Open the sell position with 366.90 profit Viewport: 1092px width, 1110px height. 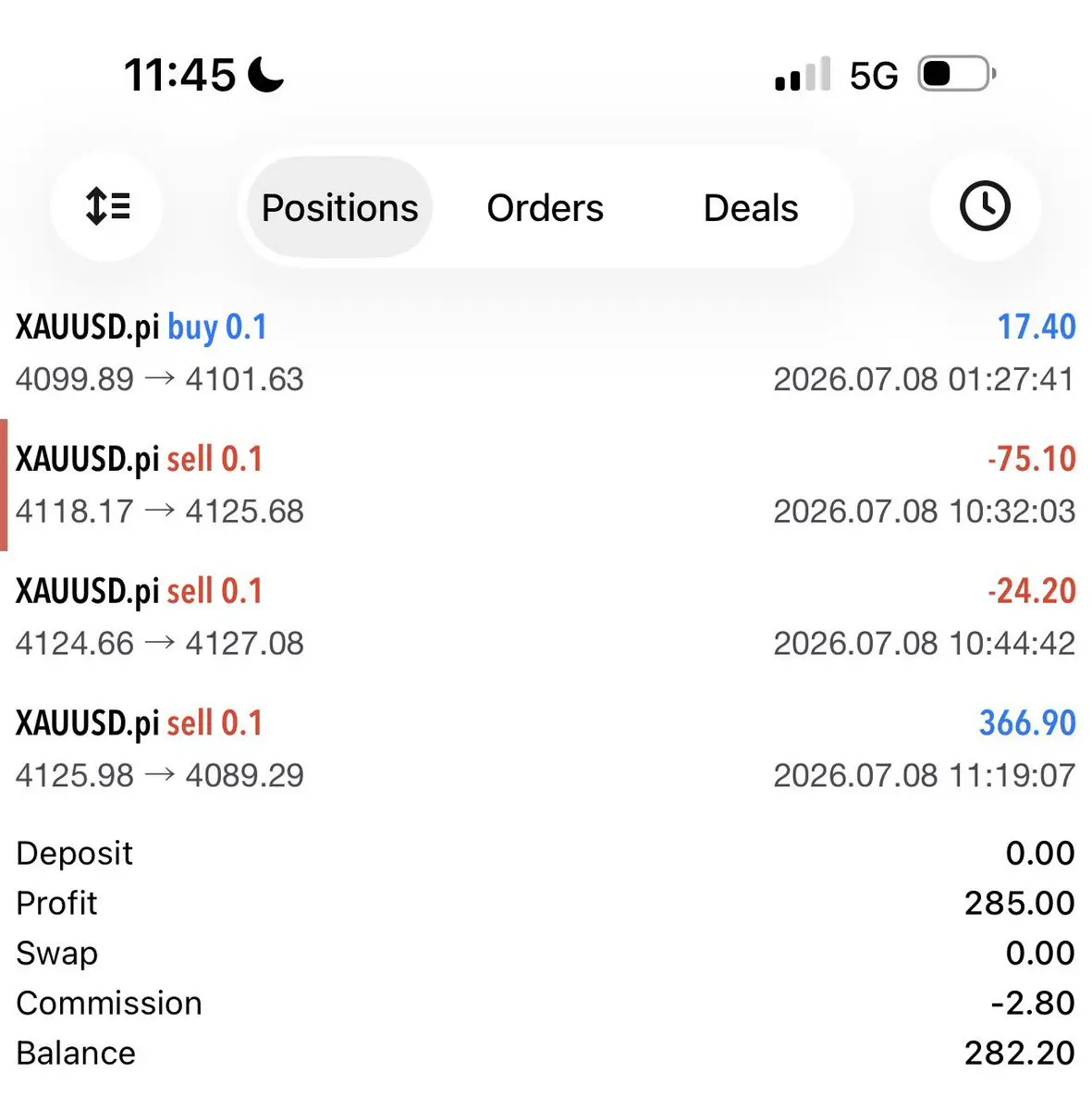(546, 748)
